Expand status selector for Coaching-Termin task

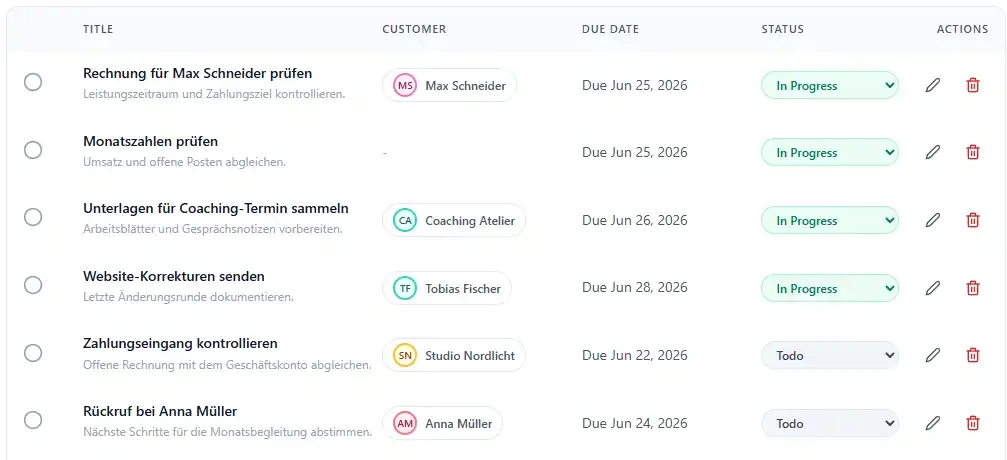(x=830, y=220)
